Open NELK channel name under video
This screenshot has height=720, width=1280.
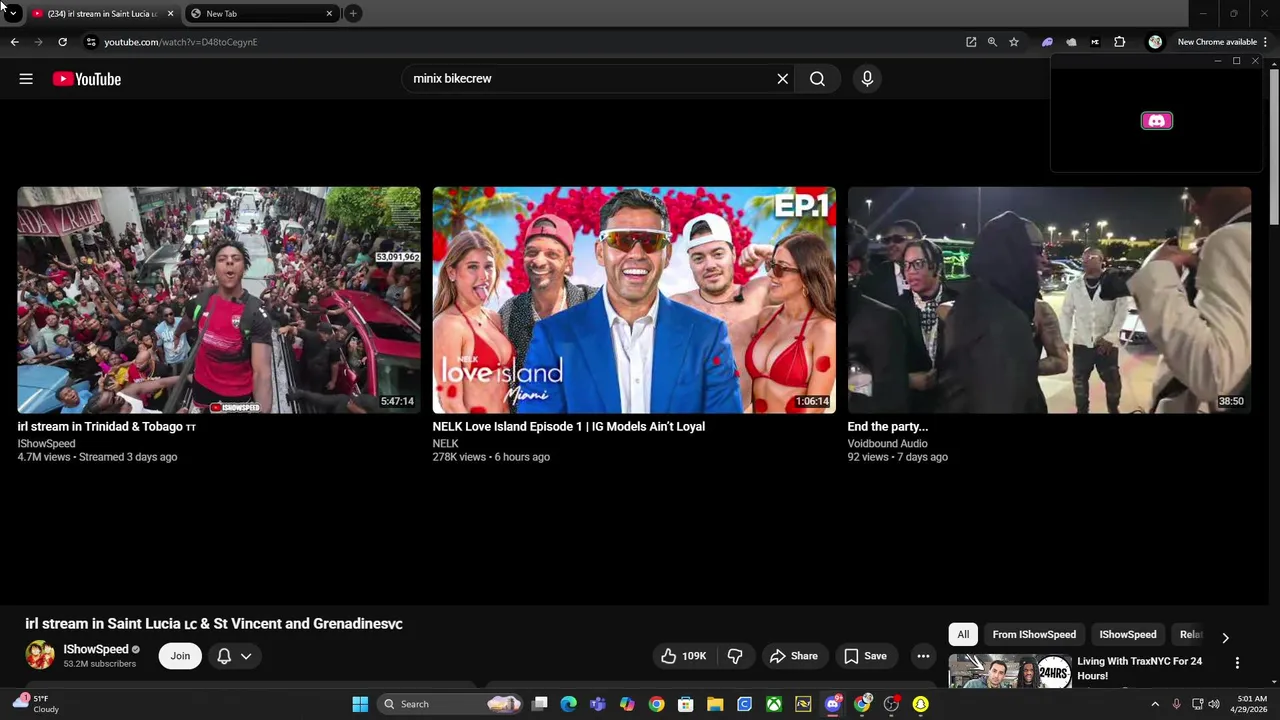(445, 444)
